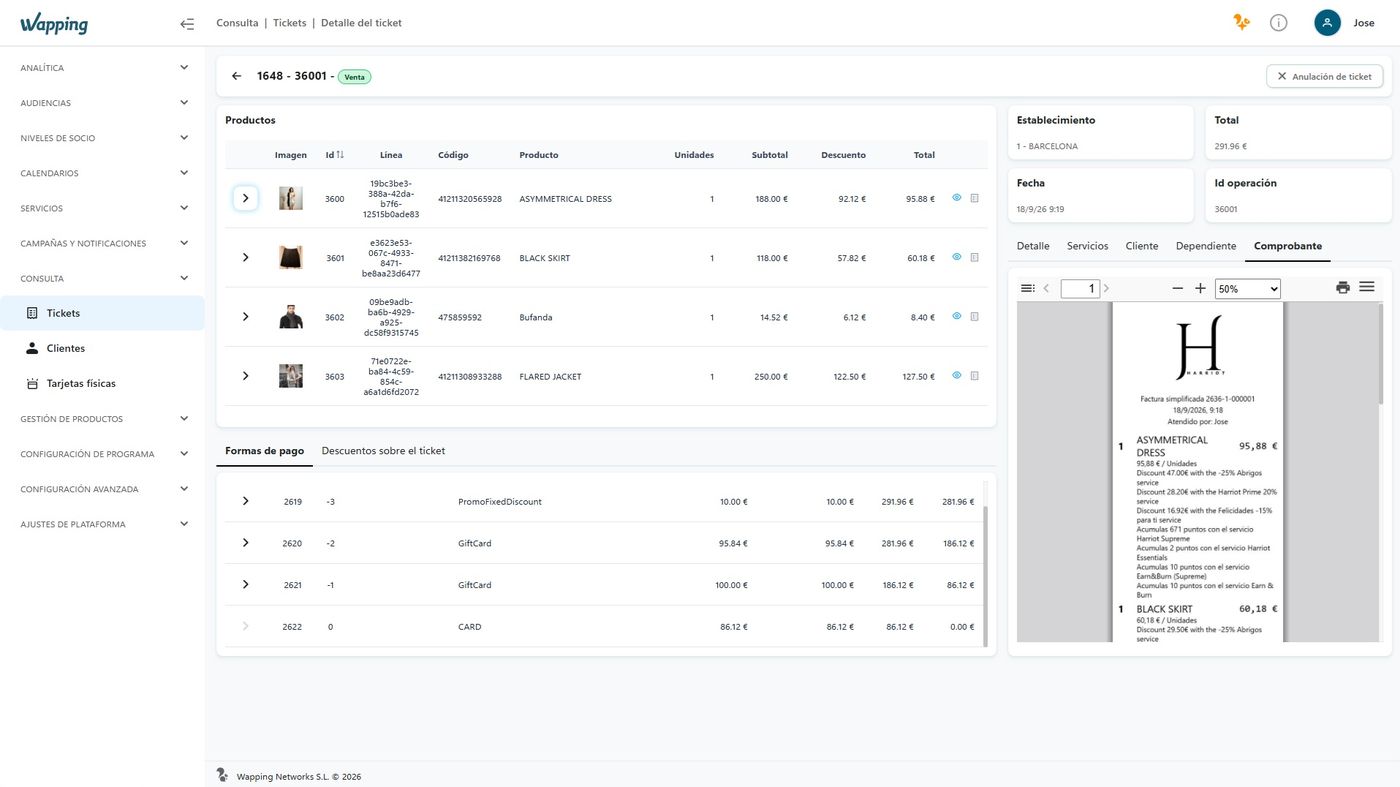
Task: Expand the ANALÍTICA sidebar section
Action: (x=102, y=68)
